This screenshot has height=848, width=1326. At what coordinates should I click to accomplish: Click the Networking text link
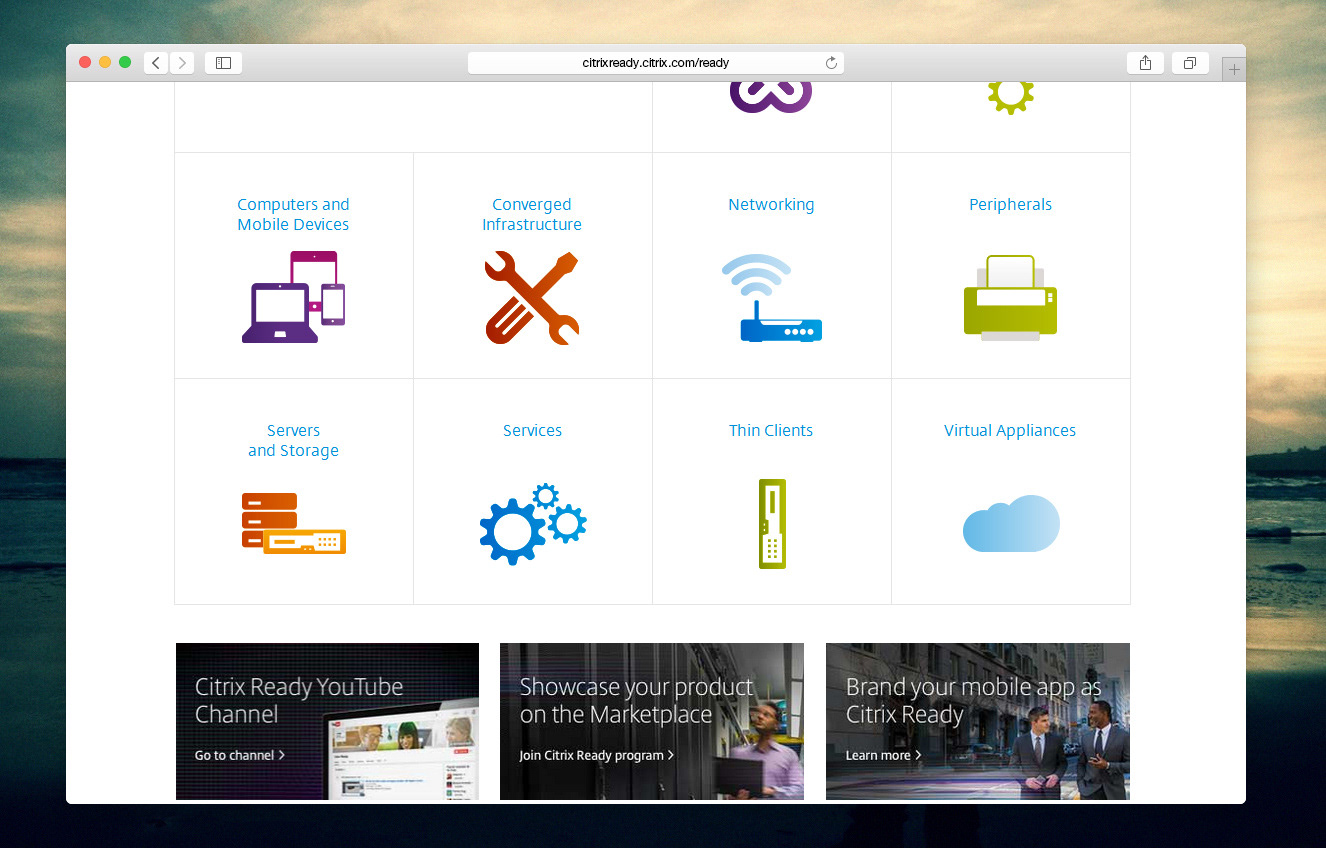[x=771, y=204]
